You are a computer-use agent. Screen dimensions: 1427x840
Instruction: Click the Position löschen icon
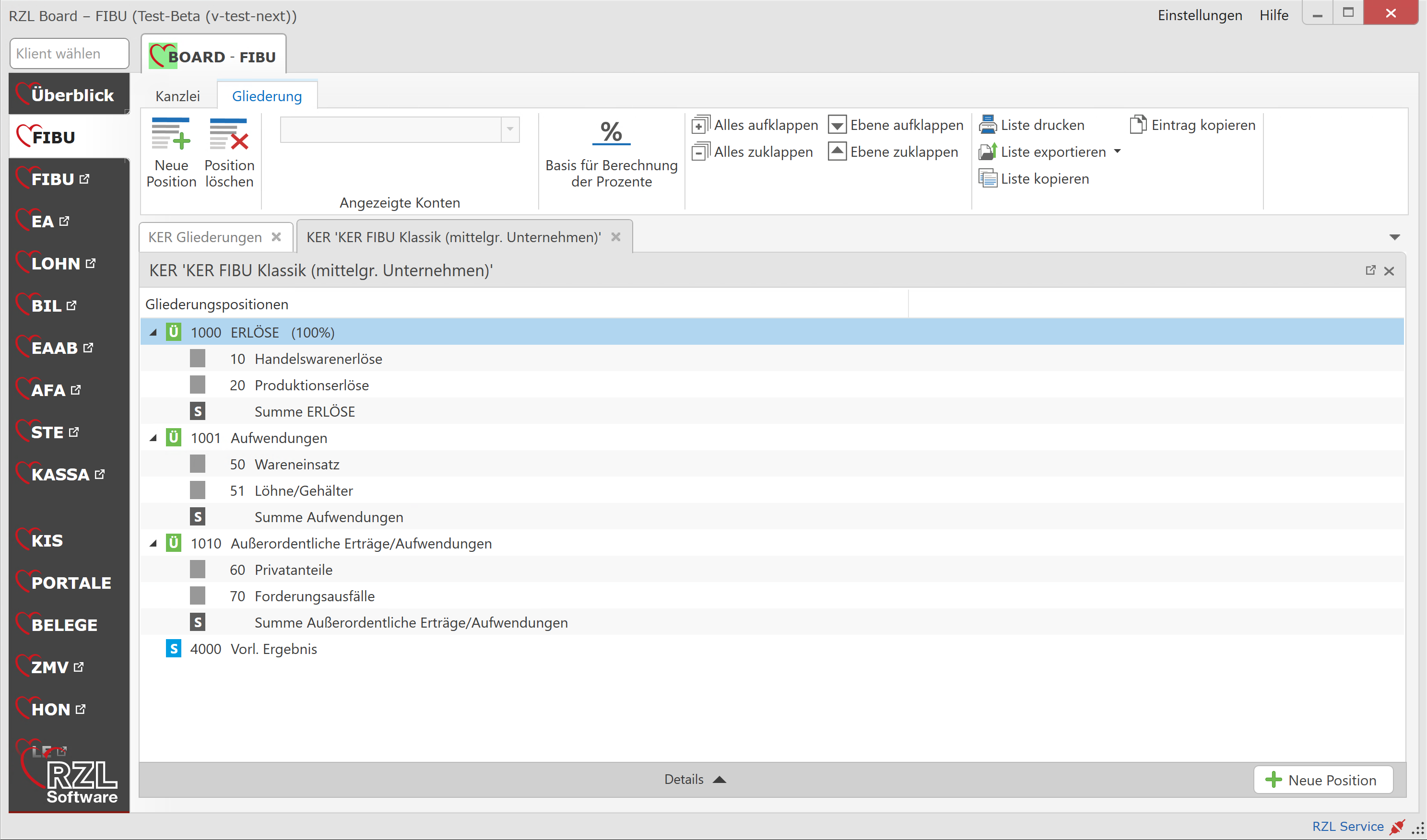coord(229,134)
